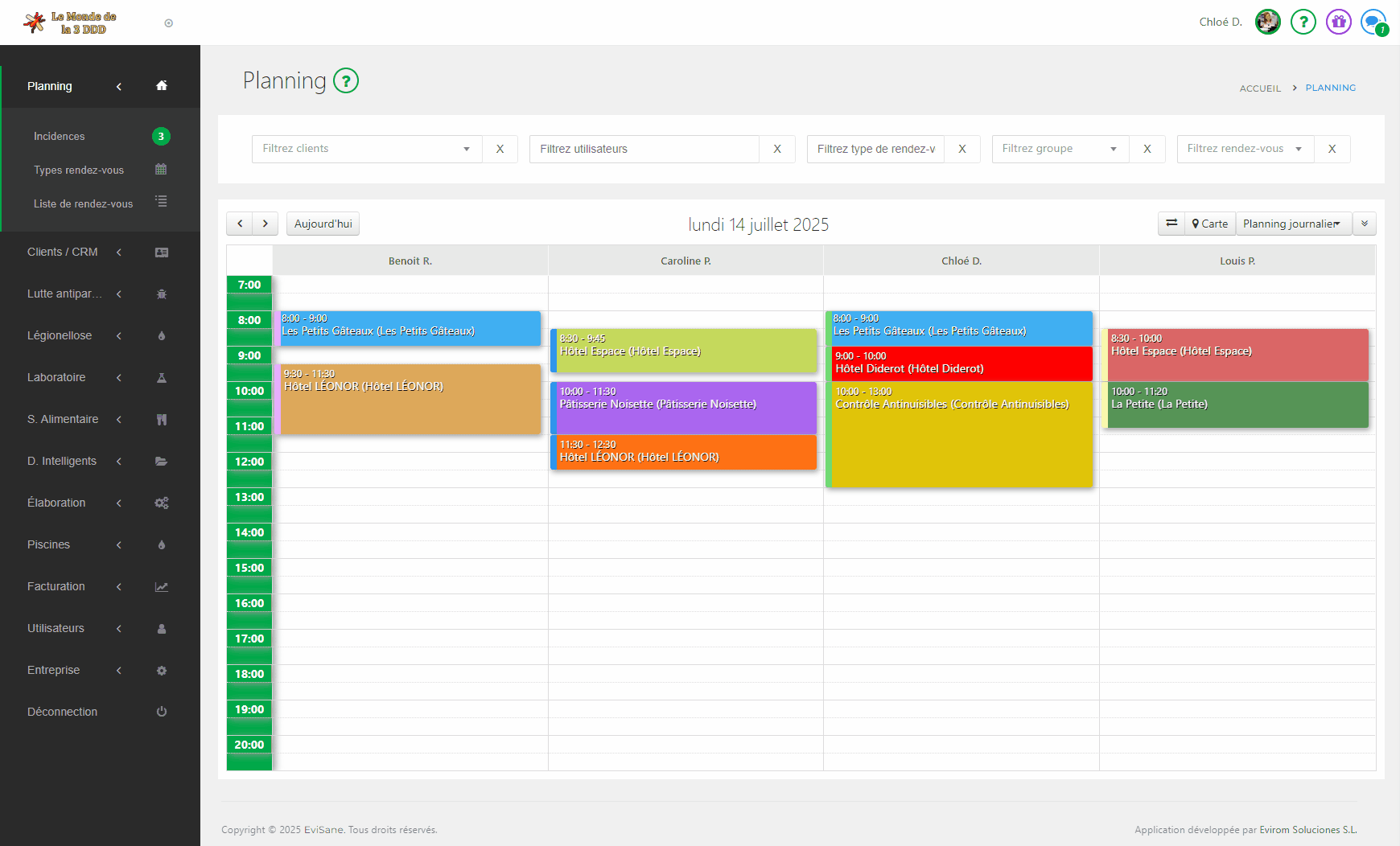This screenshot has width=1400, height=846.
Task: Open the chat messages icon
Action: 1373,22
